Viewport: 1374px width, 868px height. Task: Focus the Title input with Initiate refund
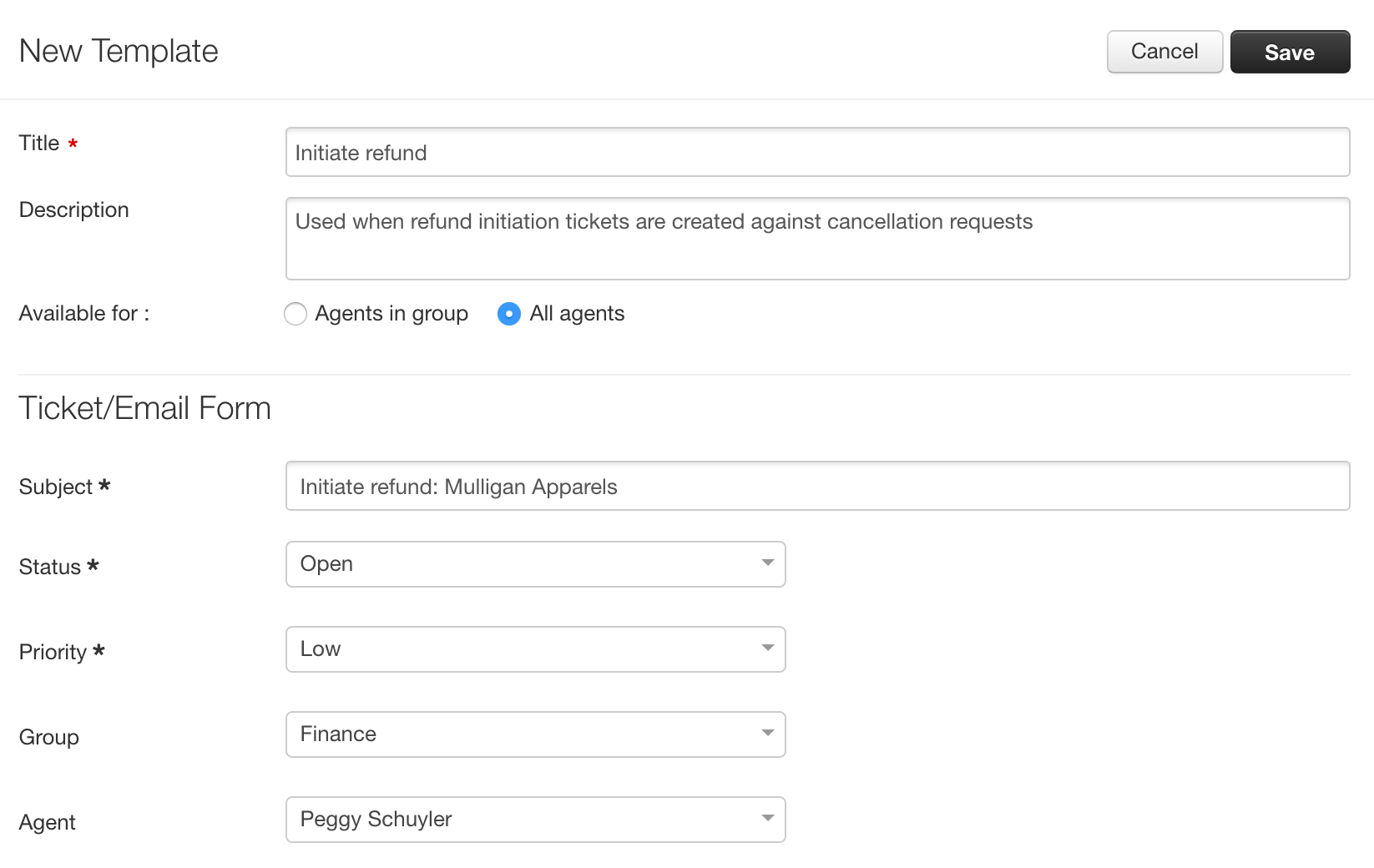(x=817, y=152)
